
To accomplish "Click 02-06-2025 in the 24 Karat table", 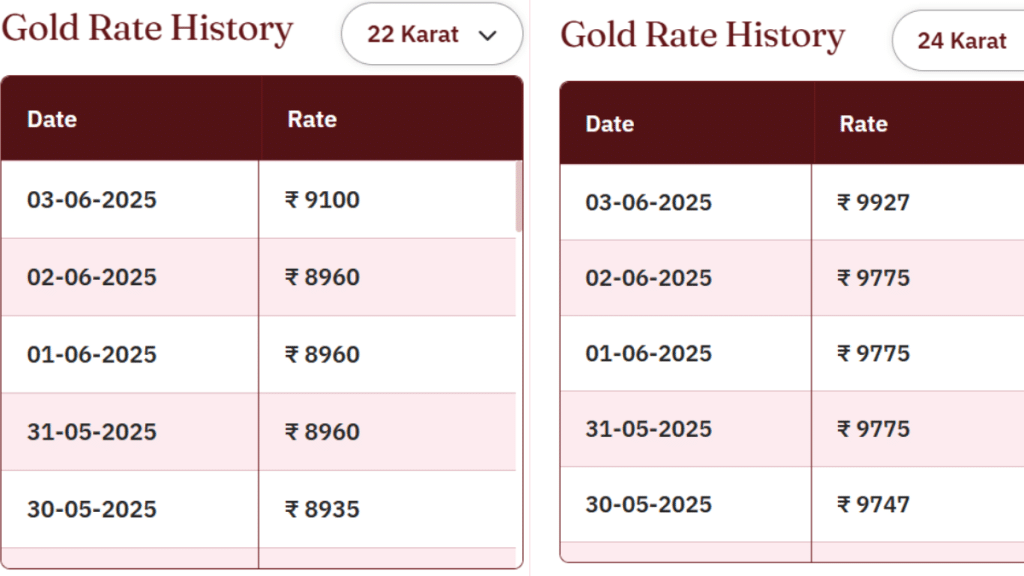I will click(x=648, y=278).
